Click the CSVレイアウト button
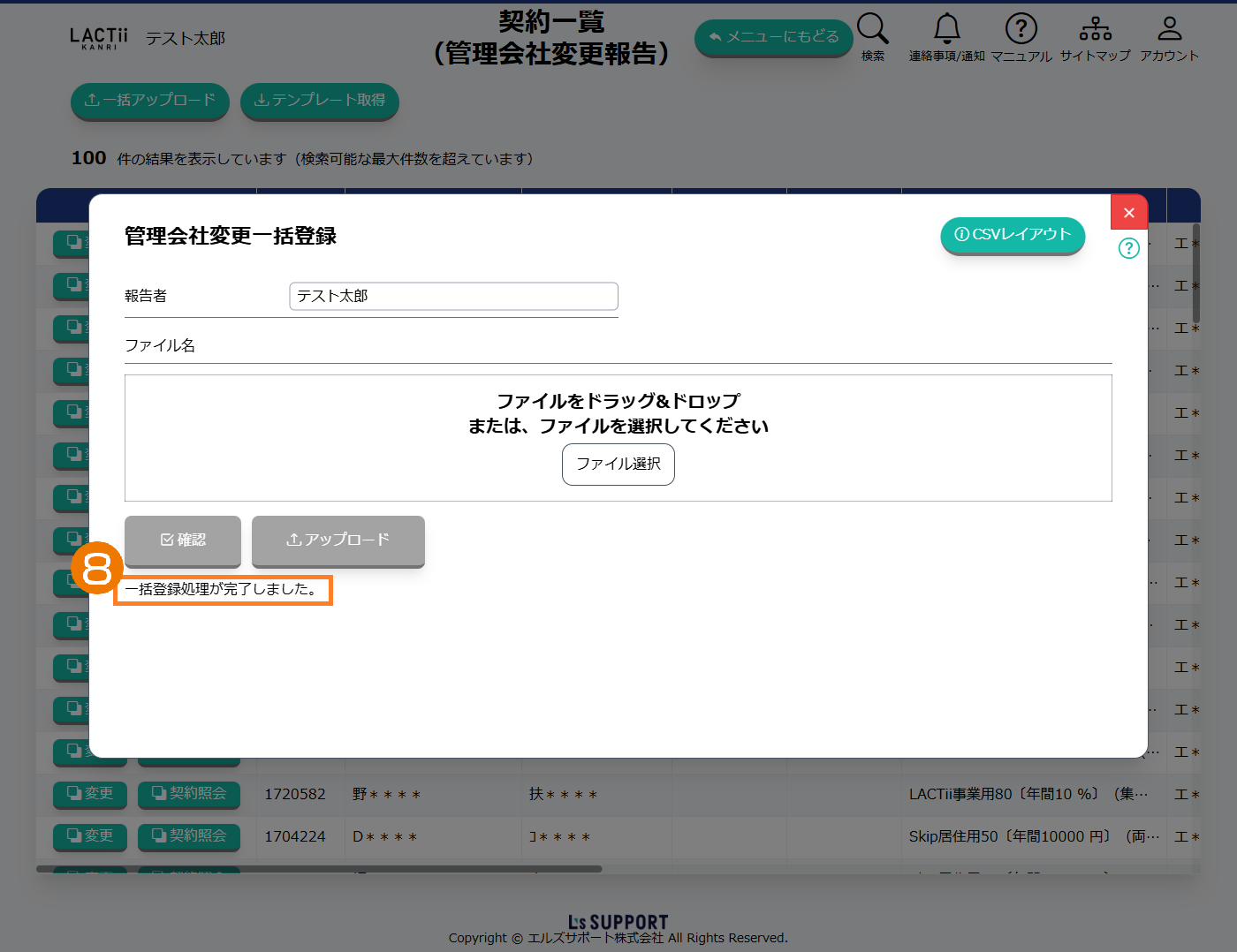 pos(1013,235)
